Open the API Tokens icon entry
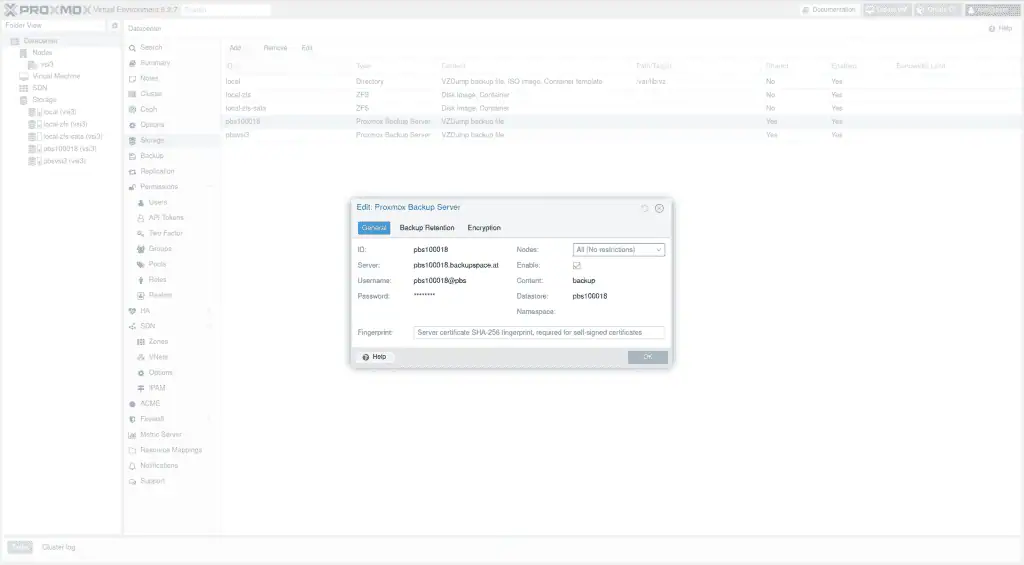This screenshot has height=565, width=1024. point(139,218)
